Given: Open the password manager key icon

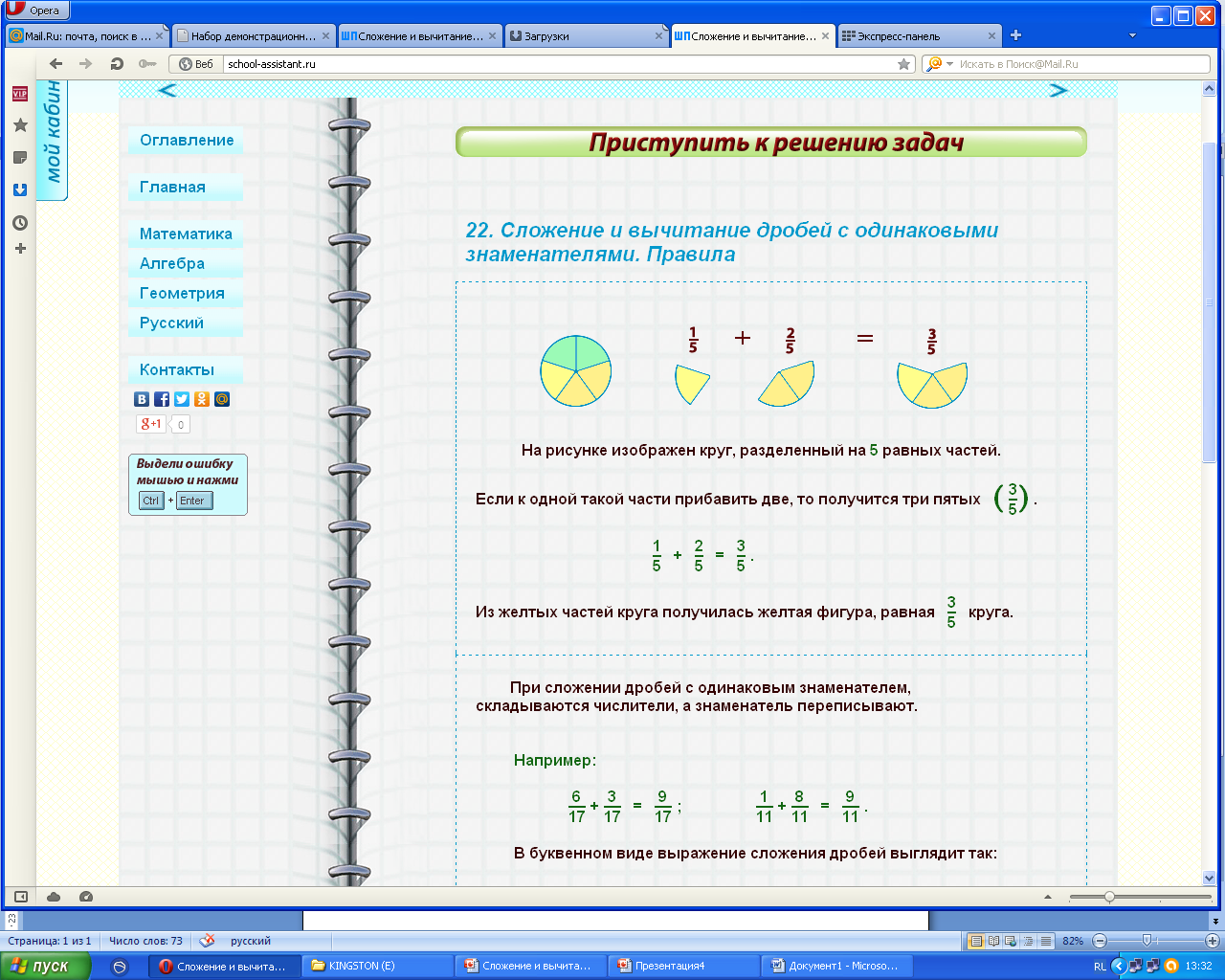Looking at the screenshot, I should click(146, 64).
